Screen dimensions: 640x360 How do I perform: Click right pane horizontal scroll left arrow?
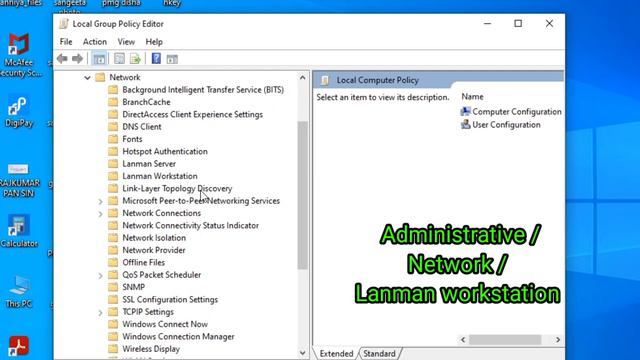coord(463,340)
